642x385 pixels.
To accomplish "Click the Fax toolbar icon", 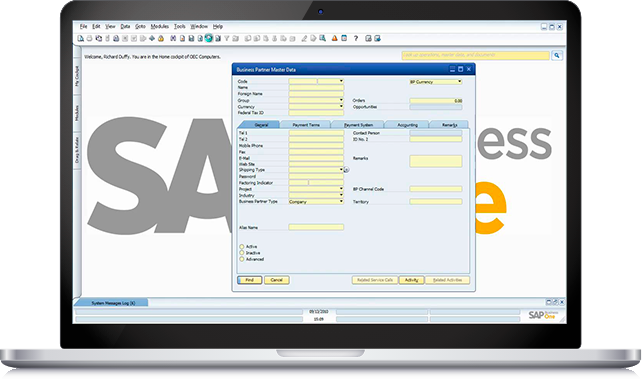I will 116,38.
